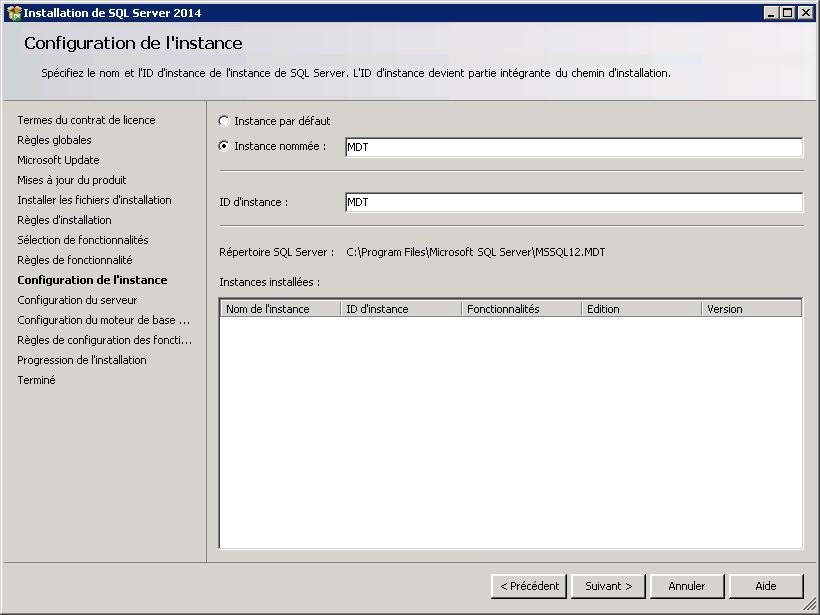Select 'Sélection de fonctionnalités' step
Viewport: 820px width, 615px height.
[83, 240]
